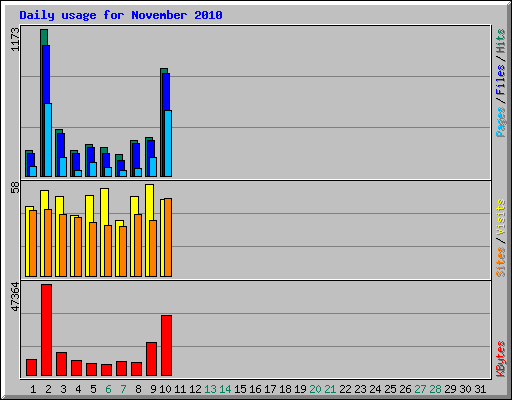Screen dimensions: 512x400
Task: Click the chart title "Daily usage for November 2010"
Action: click(x=121, y=15)
